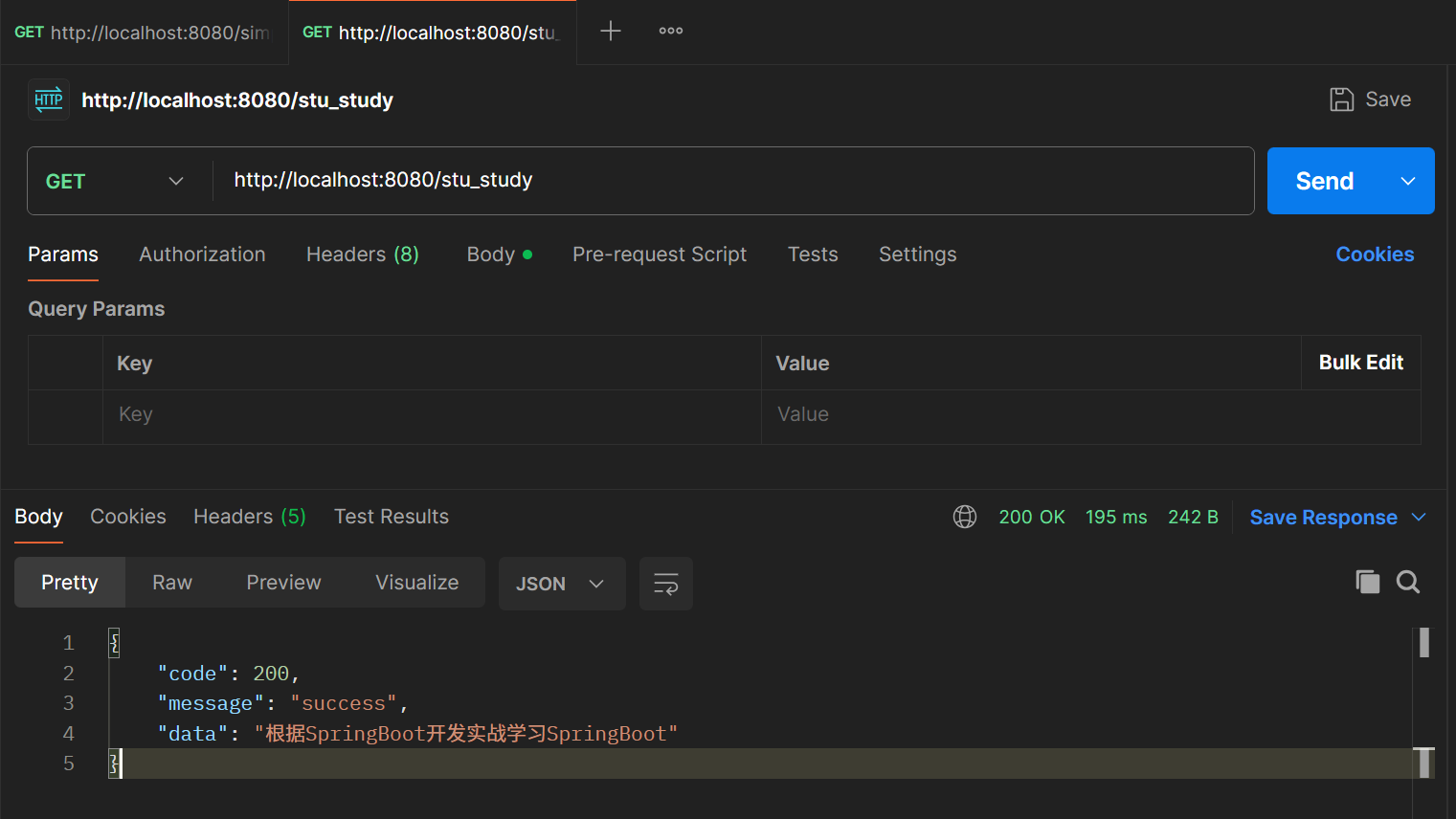The height and width of the screenshot is (819, 1456).
Task: Click the query param Key input cell
Action: point(432,417)
